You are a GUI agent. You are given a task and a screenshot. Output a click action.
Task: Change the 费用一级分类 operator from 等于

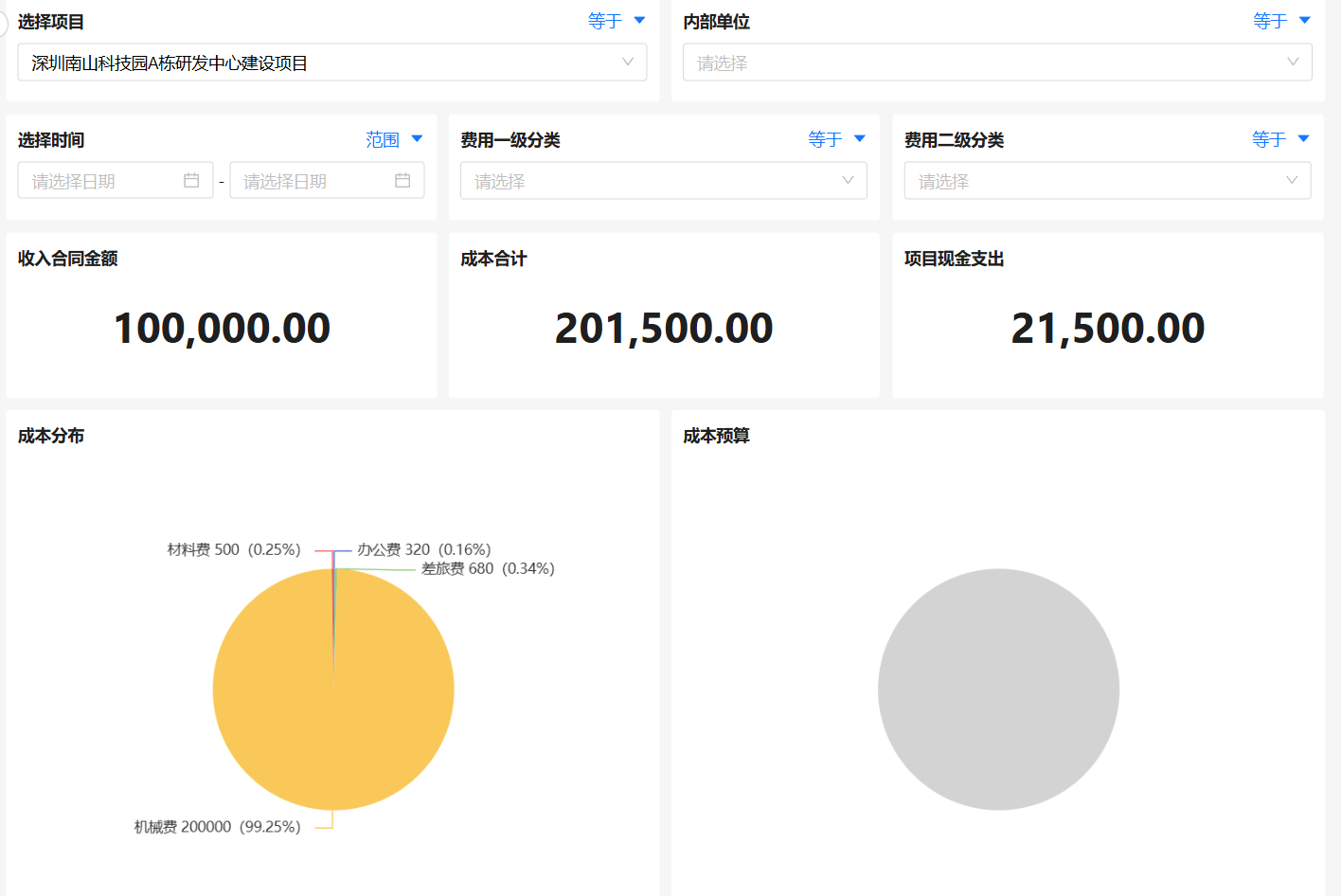[837, 139]
